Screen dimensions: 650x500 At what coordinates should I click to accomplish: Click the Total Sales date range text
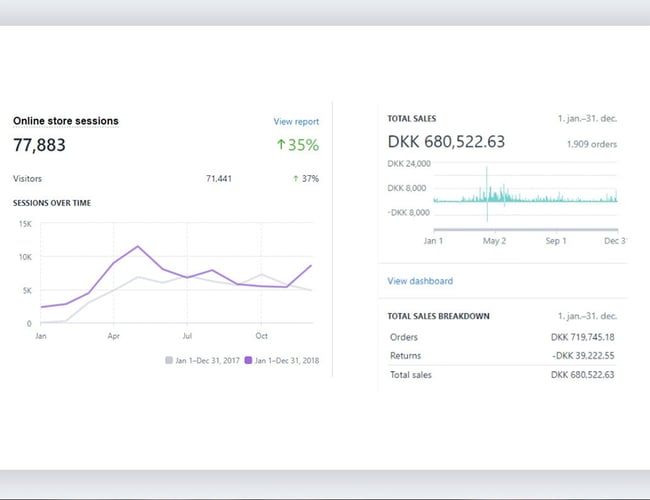pyautogui.click(x=587, y=118)
